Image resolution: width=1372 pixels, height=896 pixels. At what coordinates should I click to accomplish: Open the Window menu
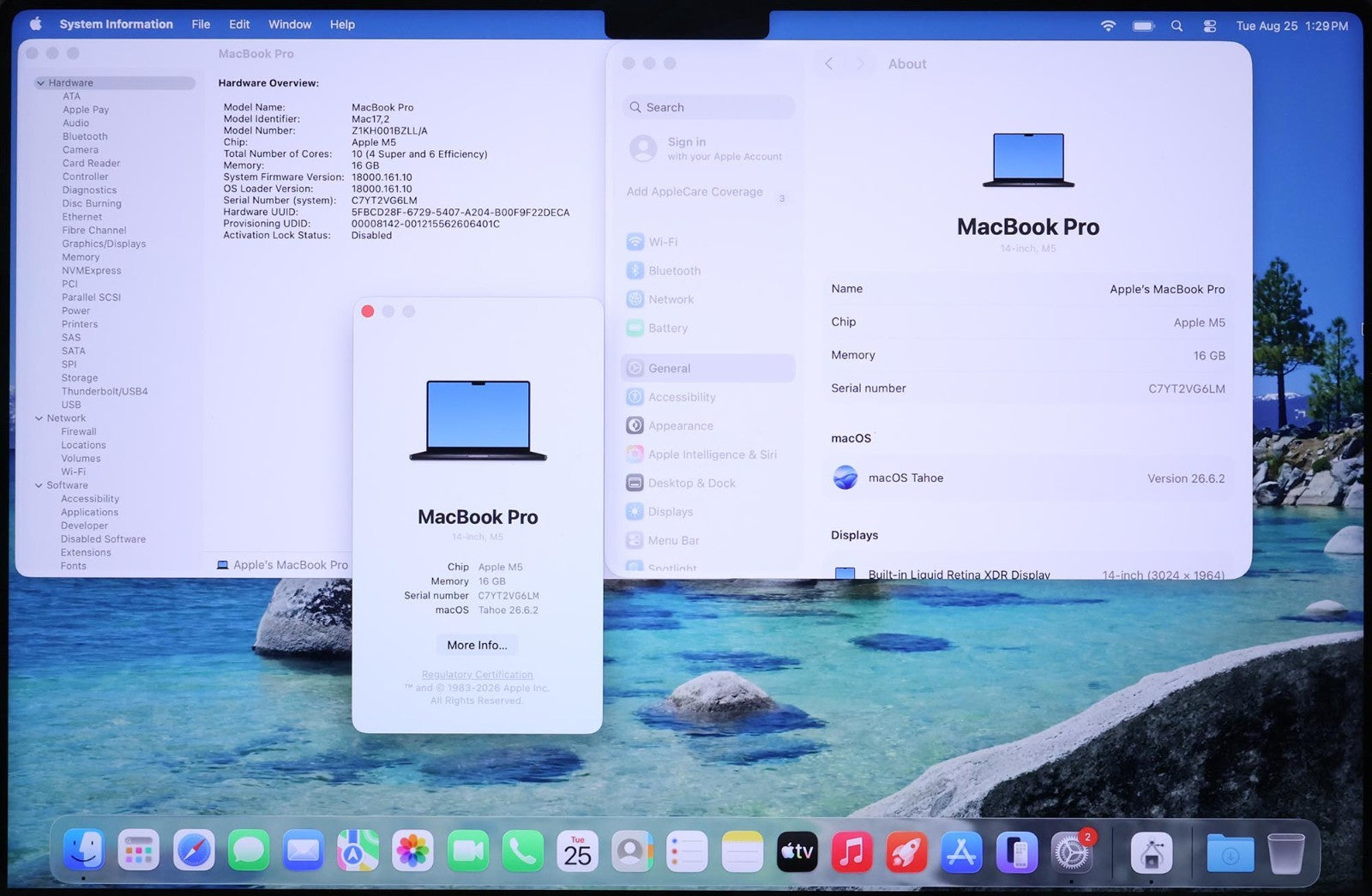tap(290, 24)
